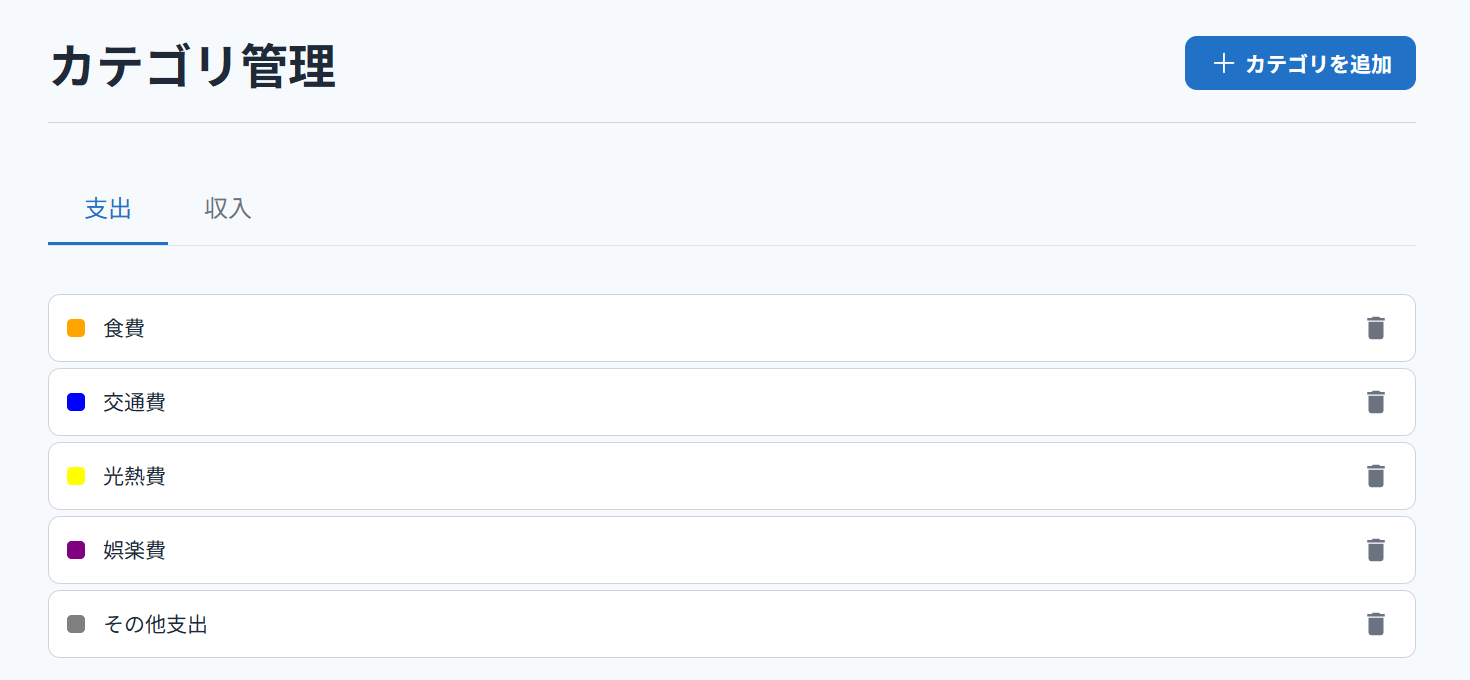Select the 食費 category name
This screenshot has width=1470, height=680.
pyautogui.click(x=124, y=328)
